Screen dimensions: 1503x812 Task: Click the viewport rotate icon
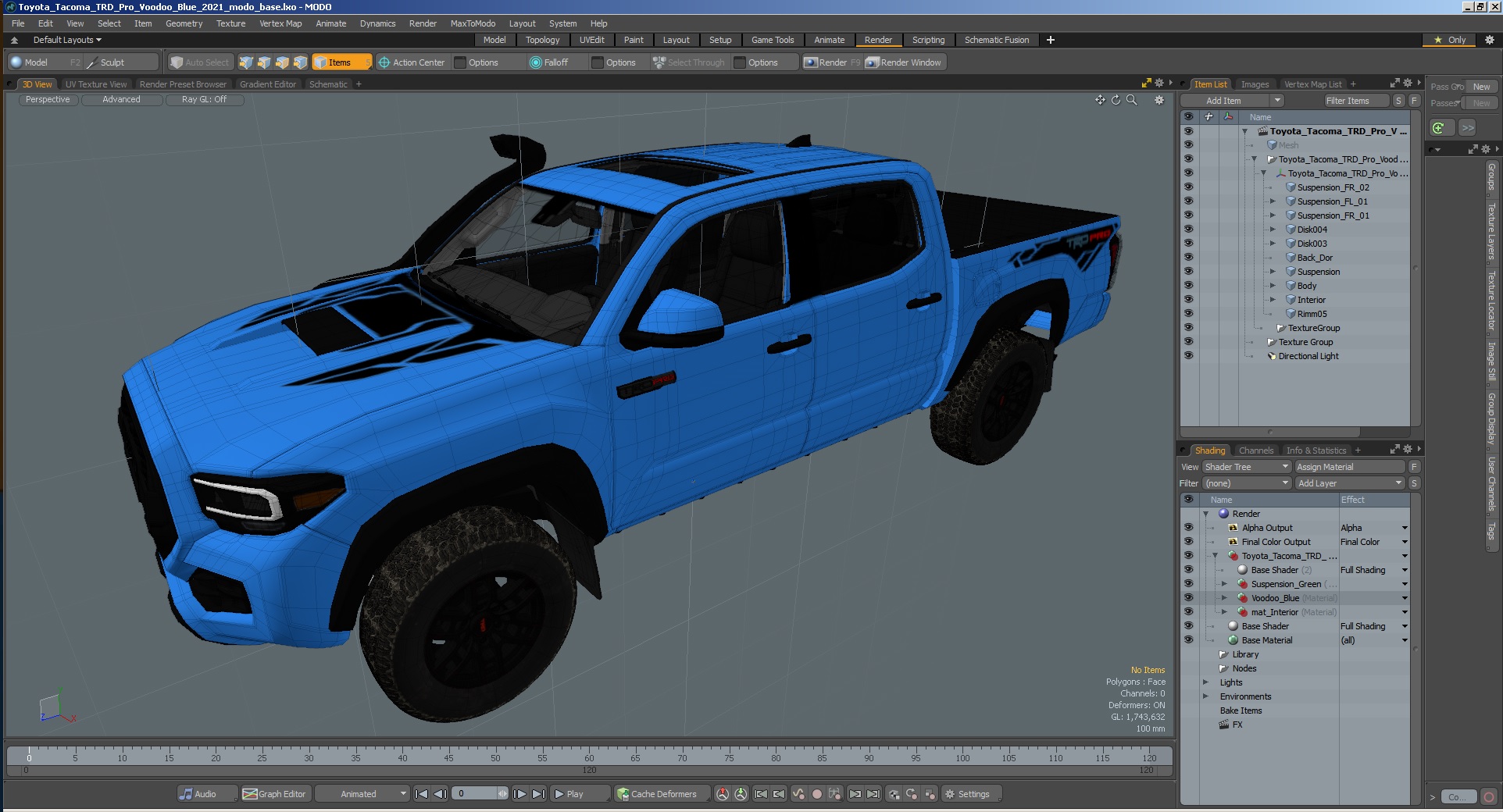[1116, 100]
